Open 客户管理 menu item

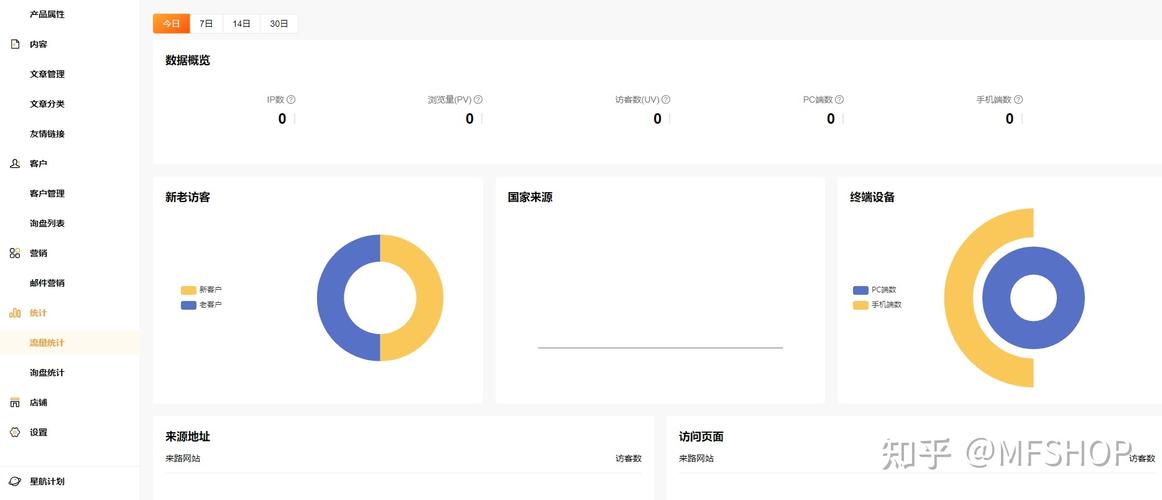[x=47, y=194]
